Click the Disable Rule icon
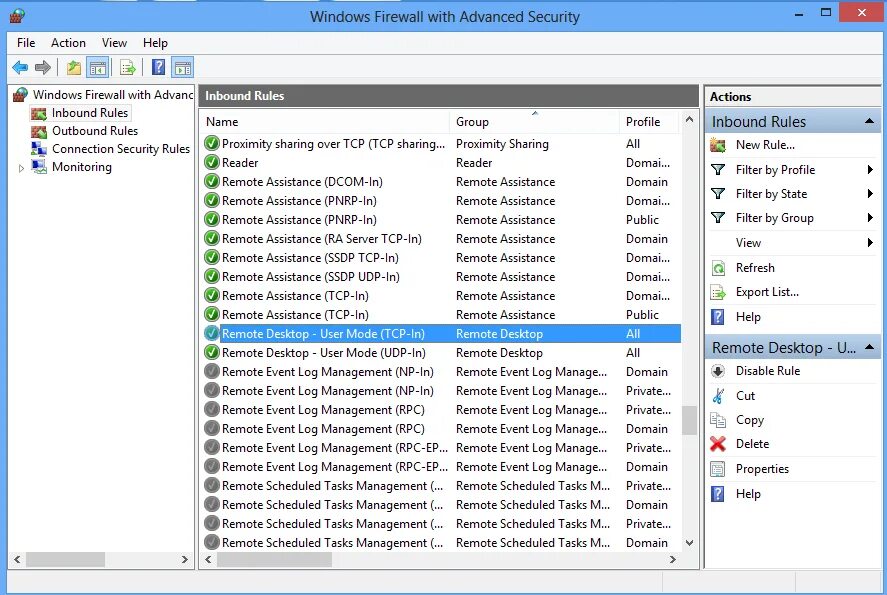Screen dimensions: 887x595 (718, 371)
